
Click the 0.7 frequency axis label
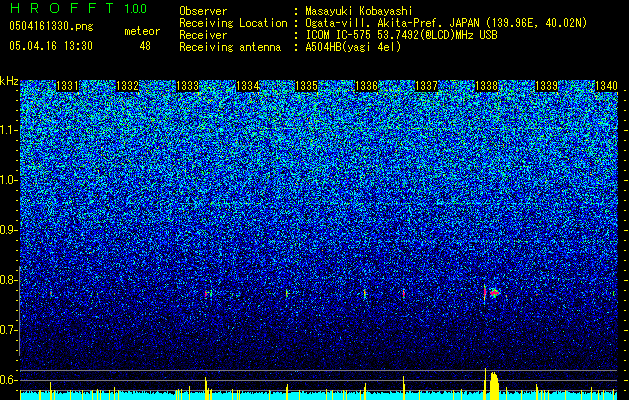[8, 330]
